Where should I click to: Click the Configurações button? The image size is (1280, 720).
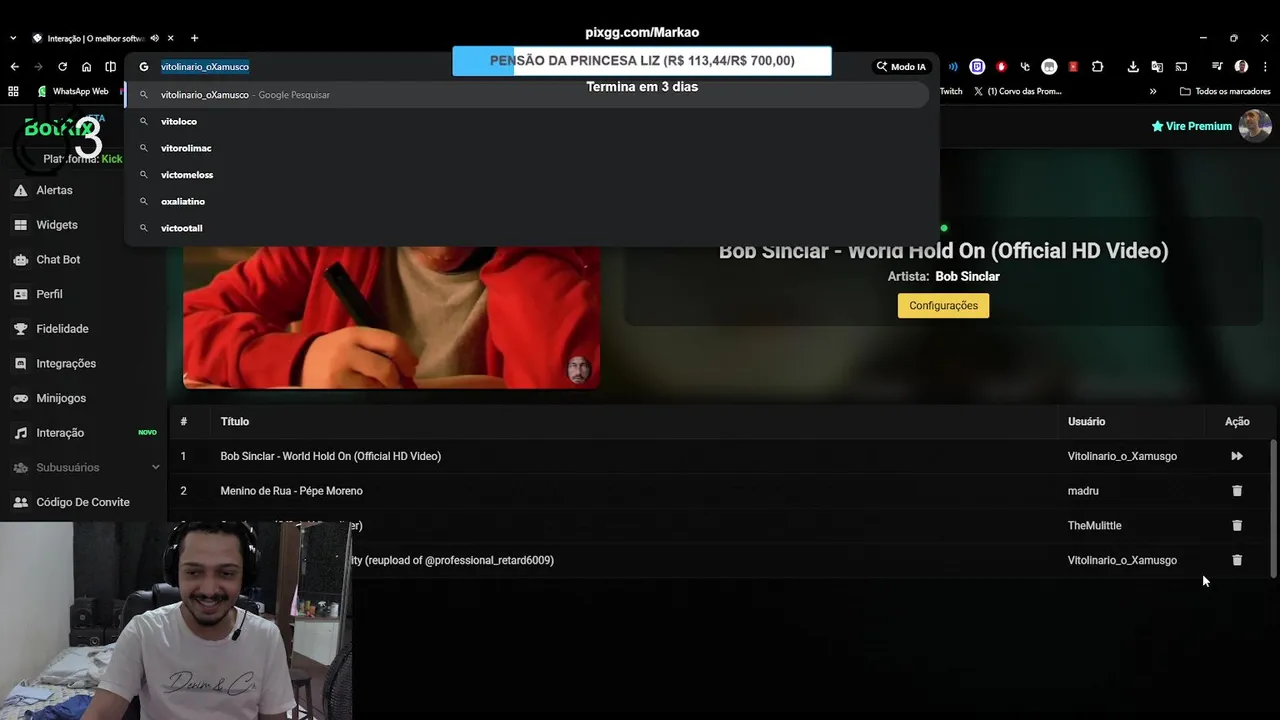click(943, 305)
